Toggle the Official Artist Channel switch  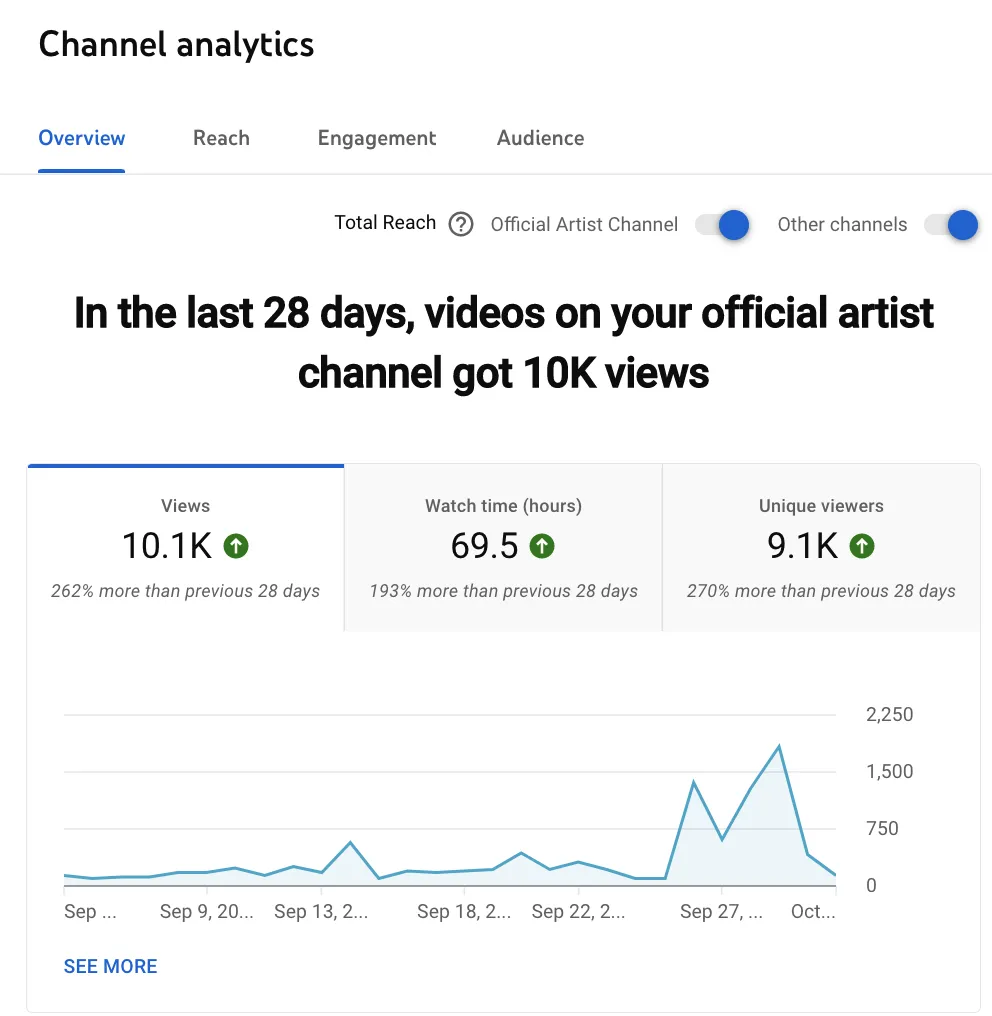[722, 225]
